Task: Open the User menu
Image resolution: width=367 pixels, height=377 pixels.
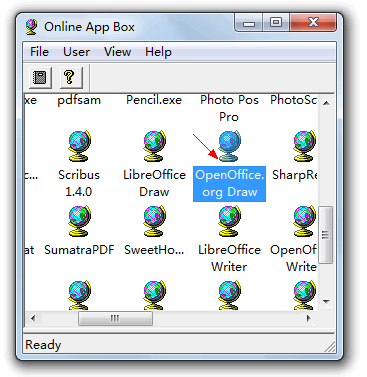Action: pyautogui.click(x=76, y=52)
